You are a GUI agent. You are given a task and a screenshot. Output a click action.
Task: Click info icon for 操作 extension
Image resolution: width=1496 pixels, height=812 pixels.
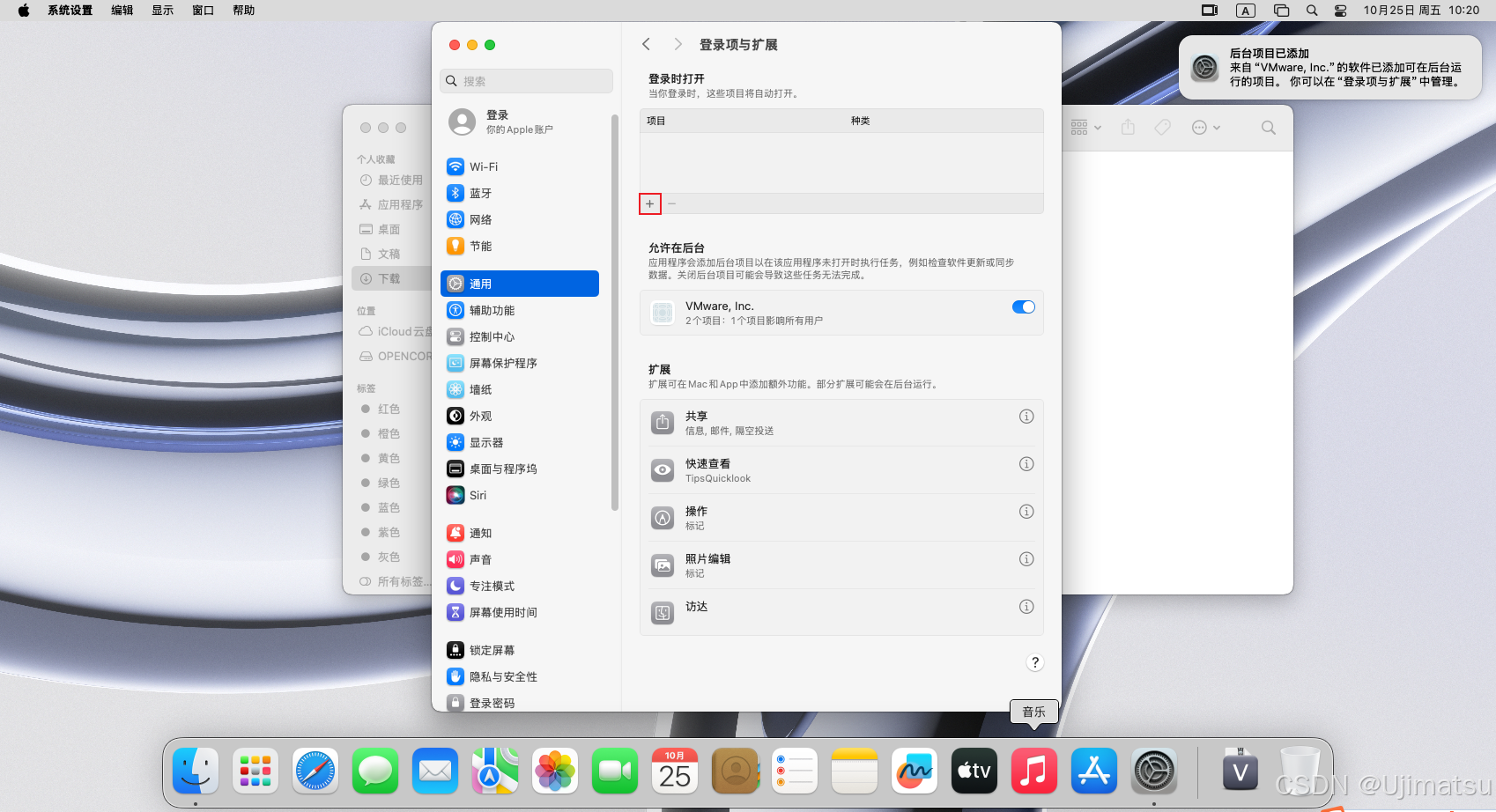point(1026,512)
